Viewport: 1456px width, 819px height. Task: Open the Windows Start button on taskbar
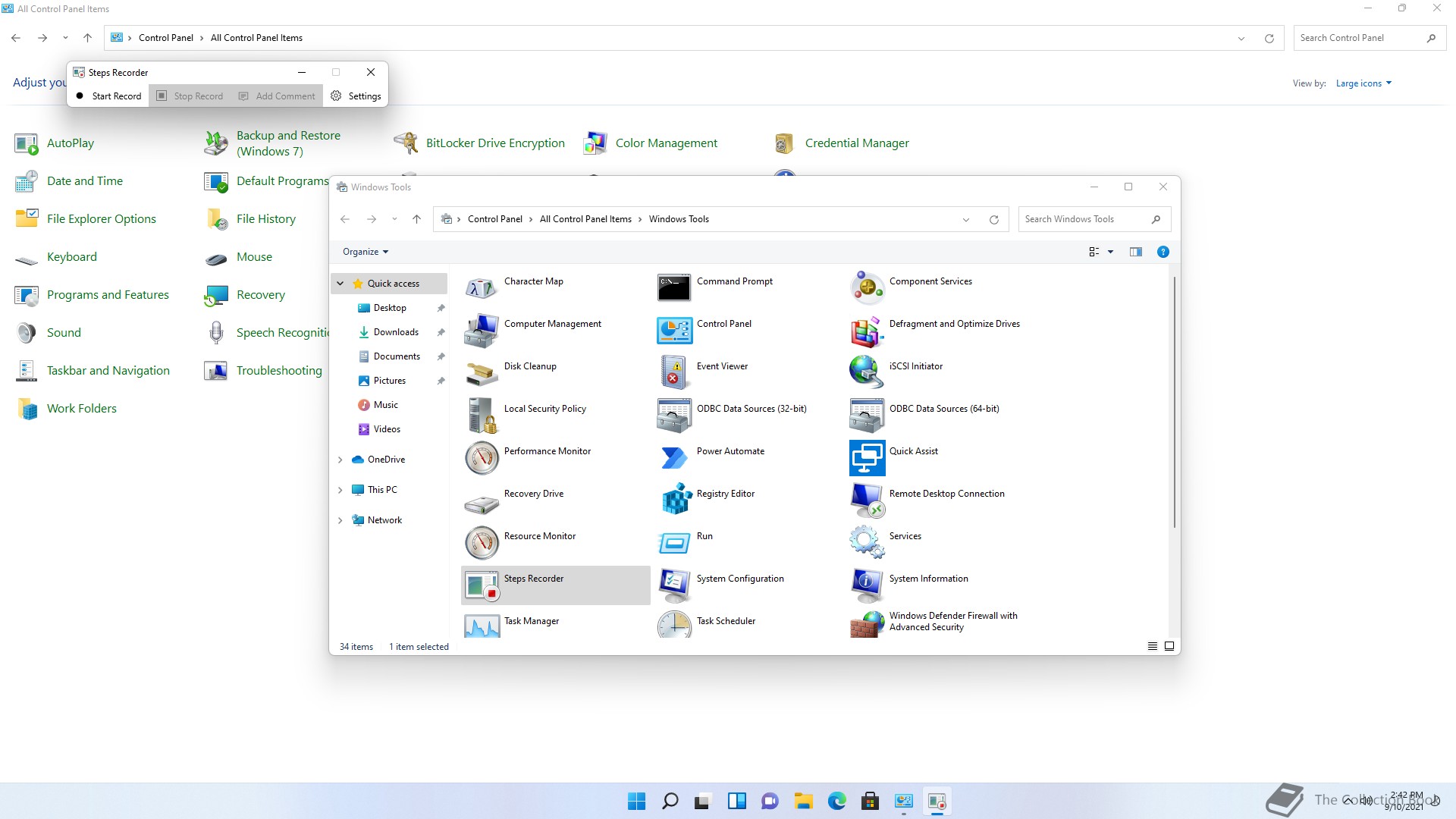tap(636, 801)
